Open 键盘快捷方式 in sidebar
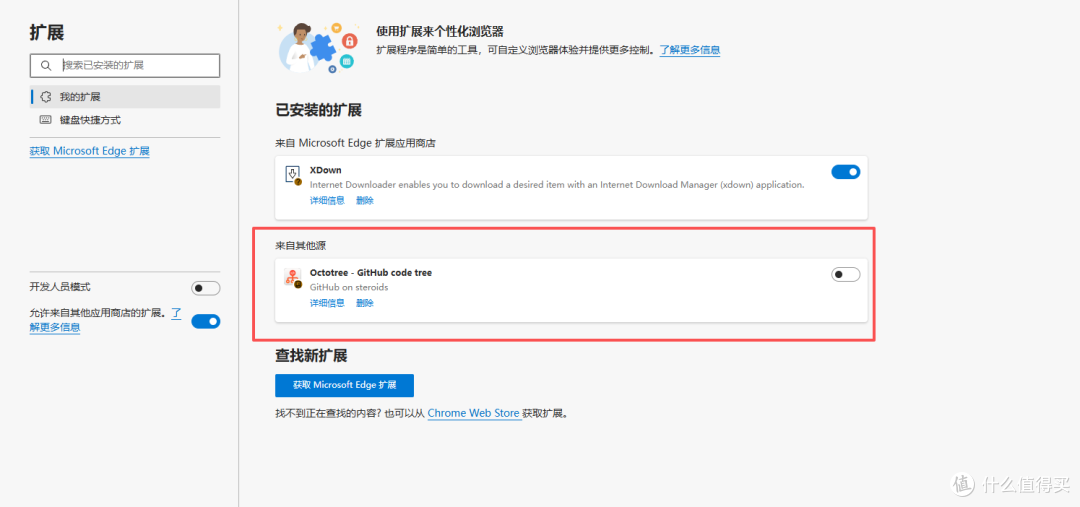Image resolution: width=1080 pixels, height=507 pixels. click(x=125, y=120)
